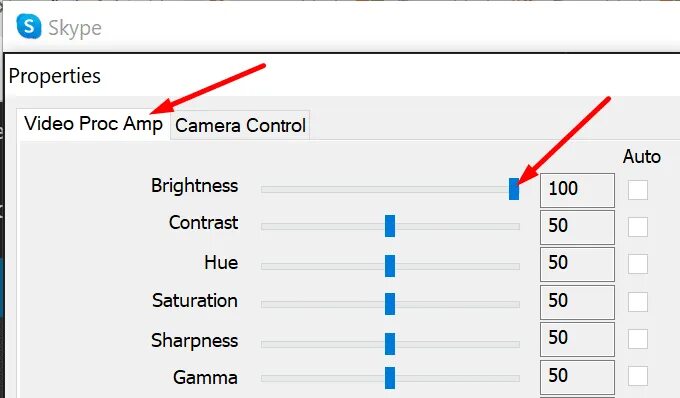
Task: Switch to the Camera Control tab
Action: [x=240, y=125]
